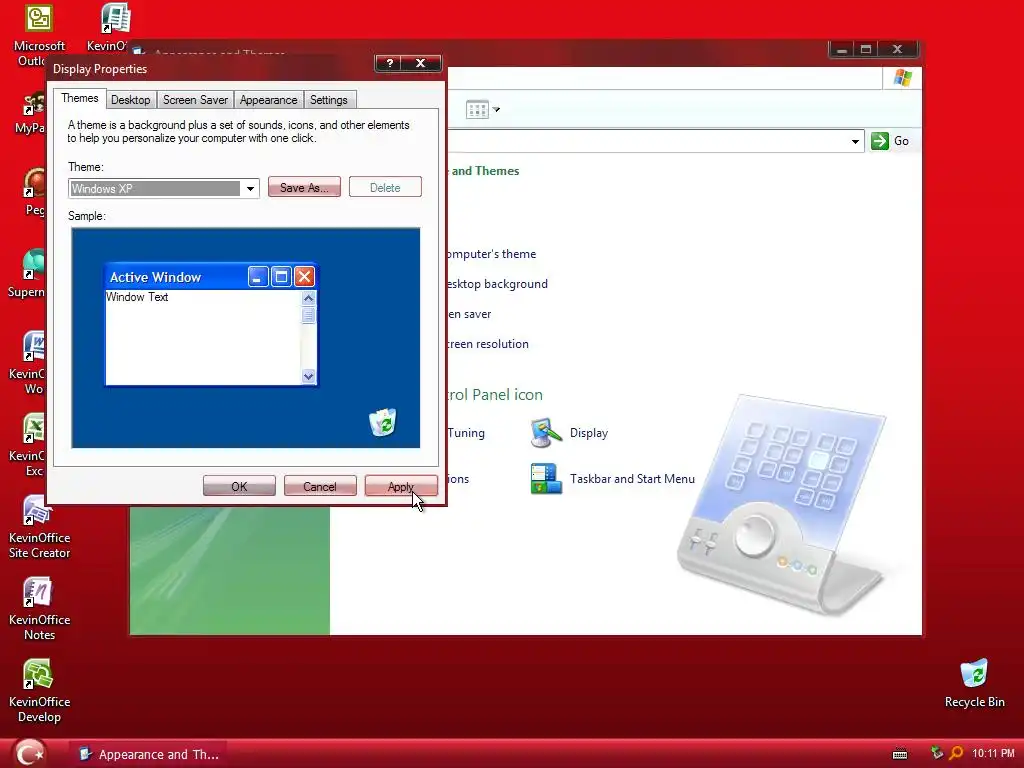Click the search magnifier tray icon

(x=956, y=753)
